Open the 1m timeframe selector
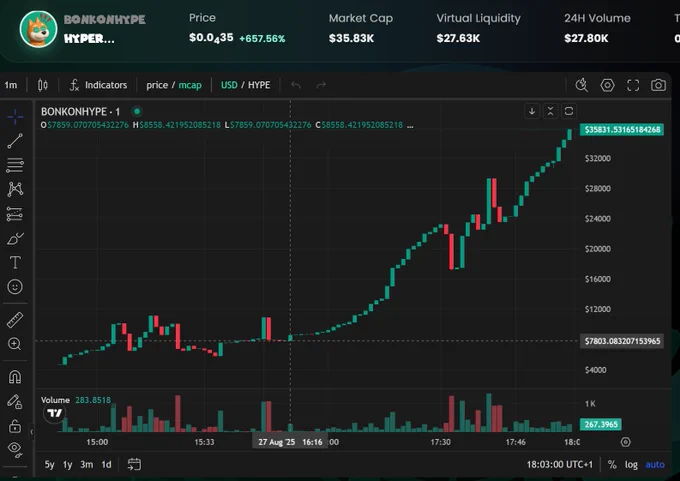680x481 pixels. [11, 85]
